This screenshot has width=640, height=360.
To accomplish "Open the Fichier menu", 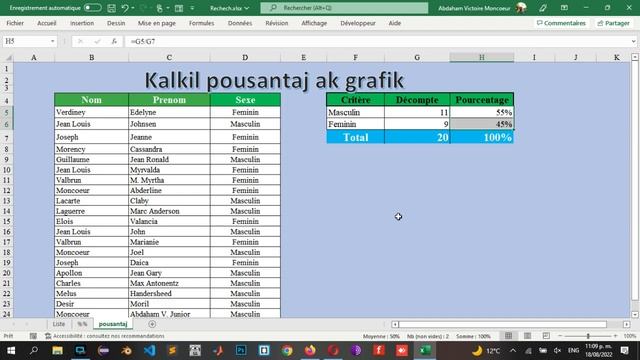I will point(15,23).
